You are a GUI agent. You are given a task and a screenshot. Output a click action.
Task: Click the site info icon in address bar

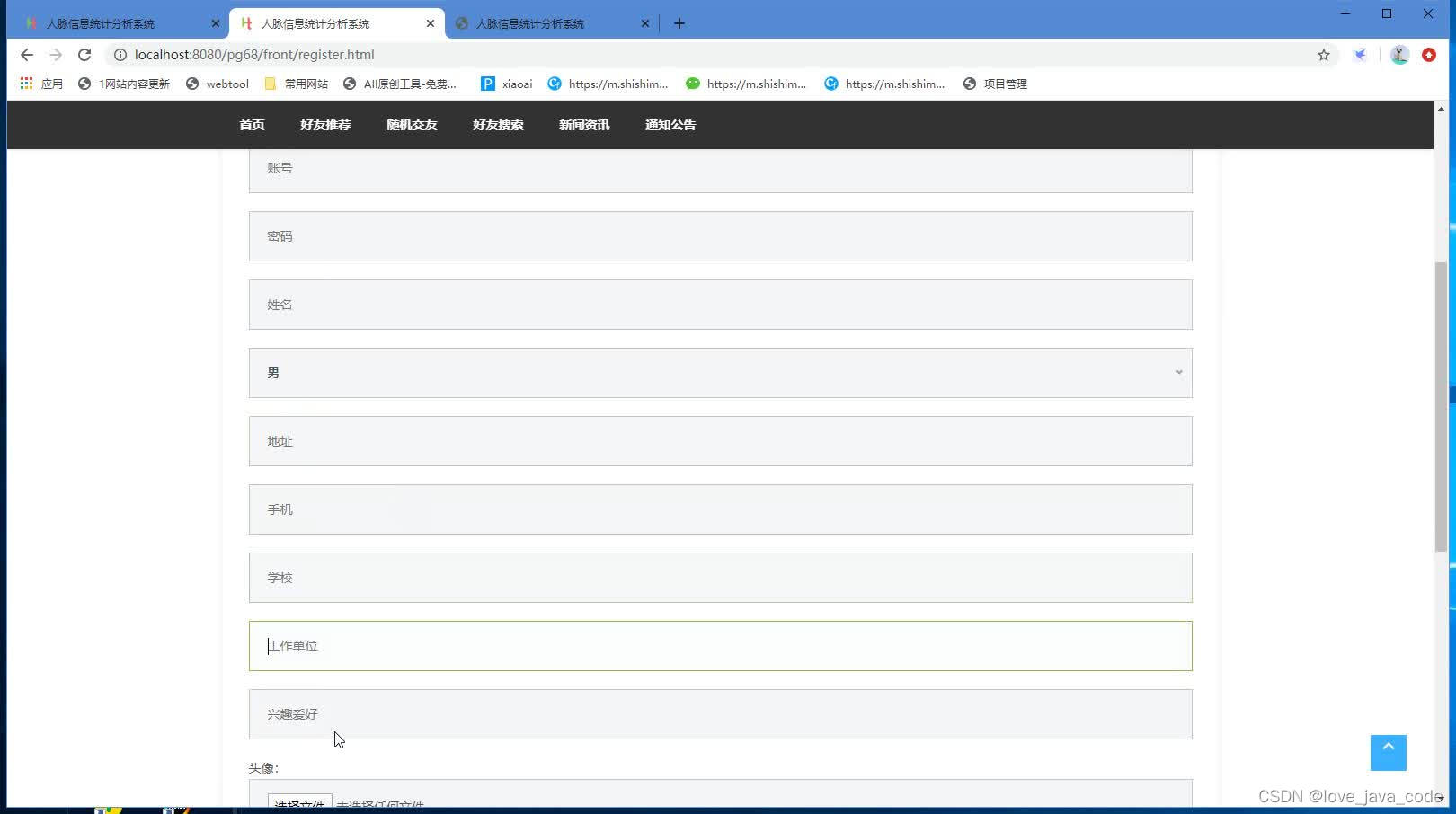pos(120,55)
